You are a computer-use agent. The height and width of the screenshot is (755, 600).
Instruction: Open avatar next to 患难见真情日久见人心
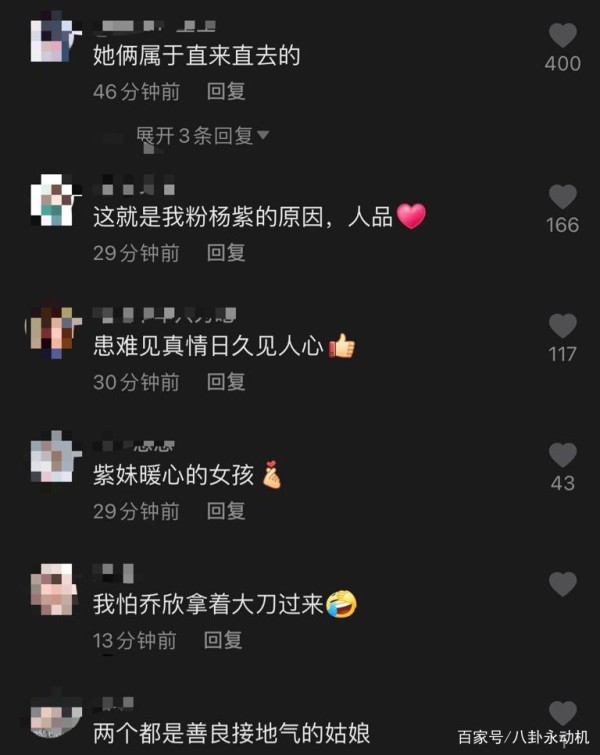click(52, 330)
